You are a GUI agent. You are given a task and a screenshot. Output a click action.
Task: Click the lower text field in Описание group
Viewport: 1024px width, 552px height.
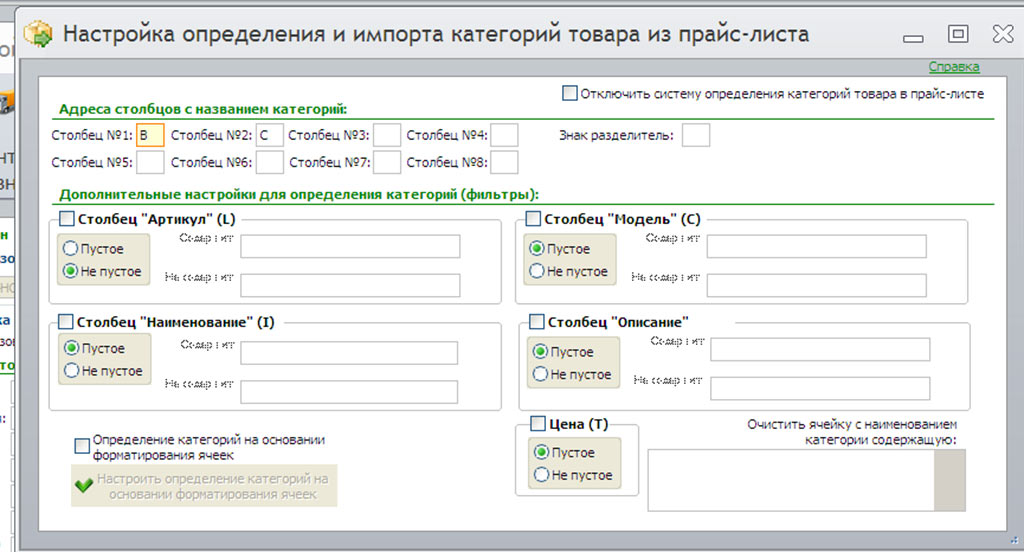pos(820,388)
